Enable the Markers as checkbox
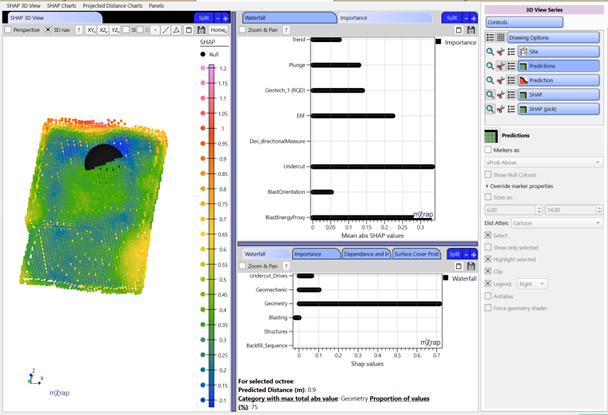Image resolution: width=608 pixels, height=415 pixels. 489,148
